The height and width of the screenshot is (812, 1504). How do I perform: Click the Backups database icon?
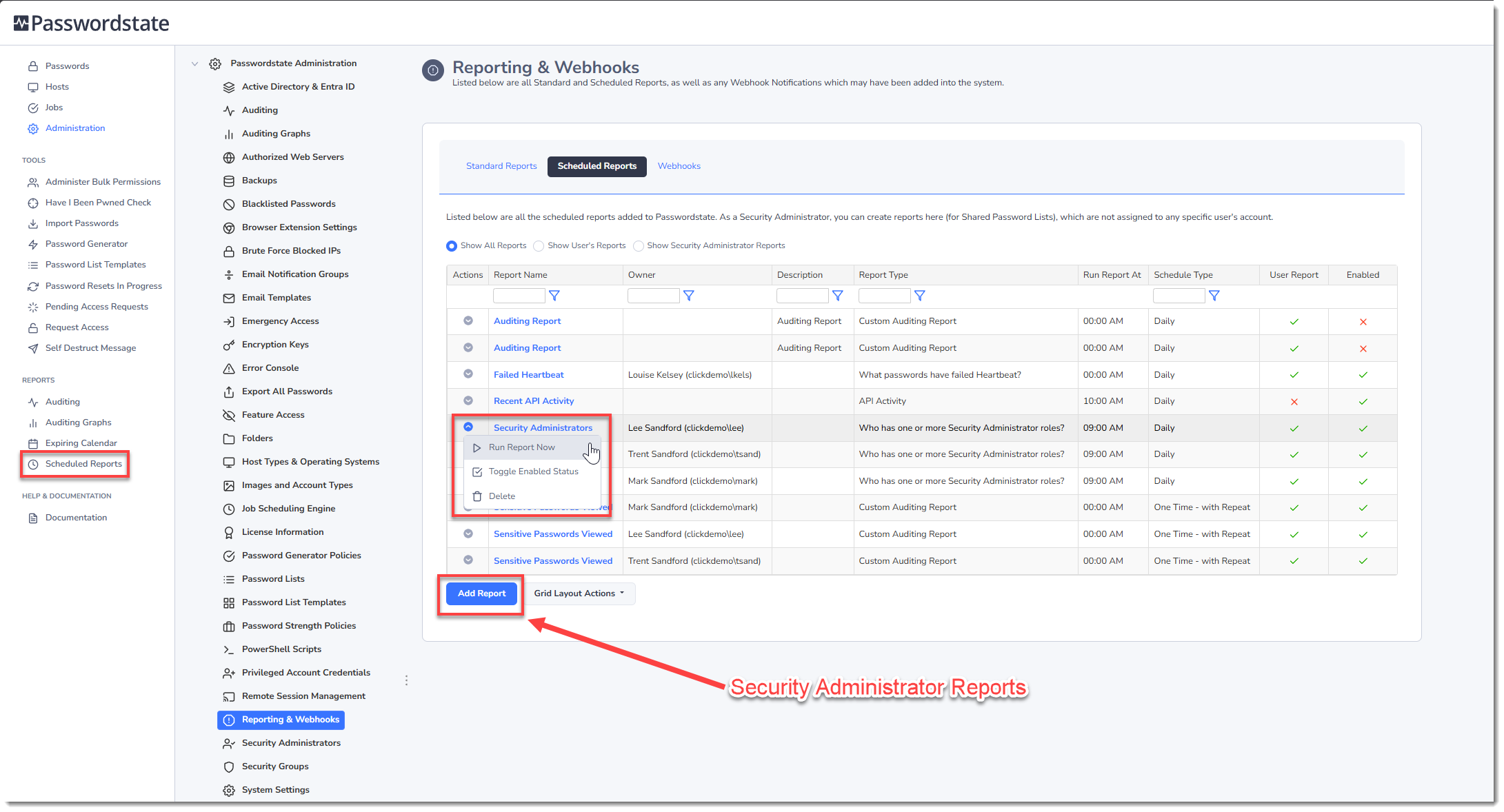(229, 181)
